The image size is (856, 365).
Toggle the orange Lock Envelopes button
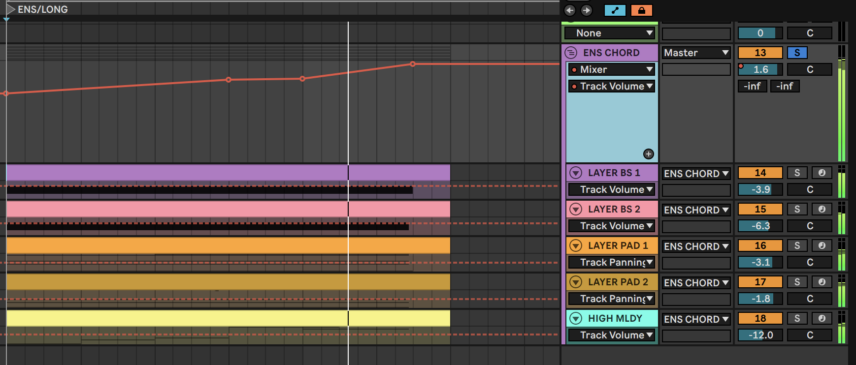click(x=641, y=10)
